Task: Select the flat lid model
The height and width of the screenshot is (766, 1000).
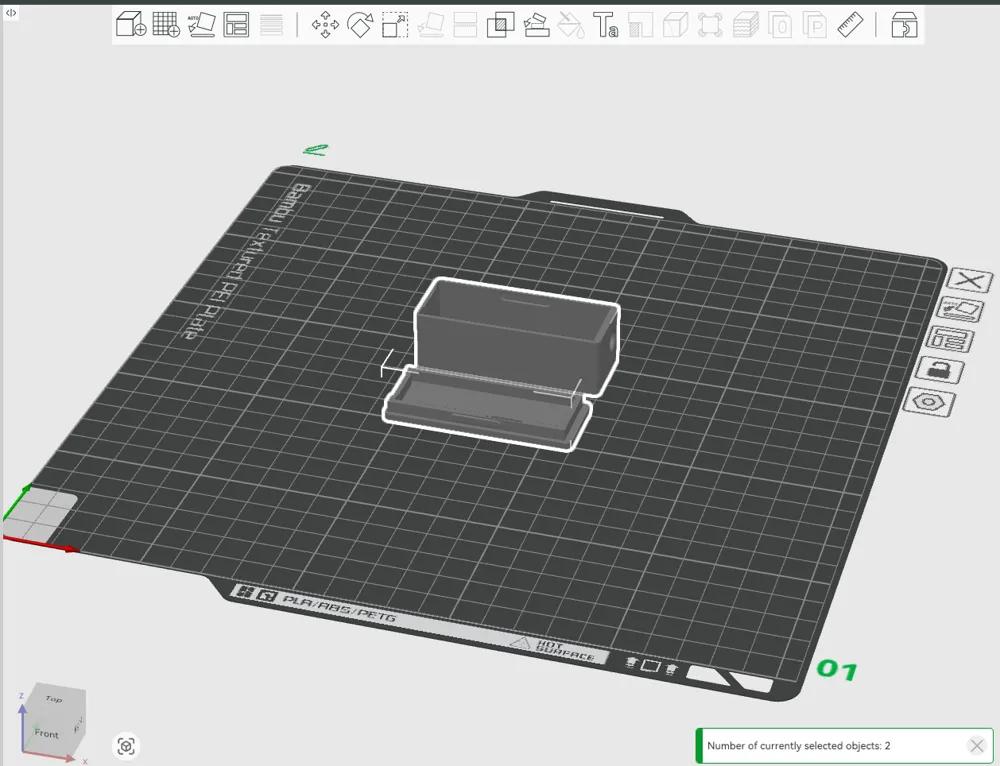Action: [x=488, y=411]
